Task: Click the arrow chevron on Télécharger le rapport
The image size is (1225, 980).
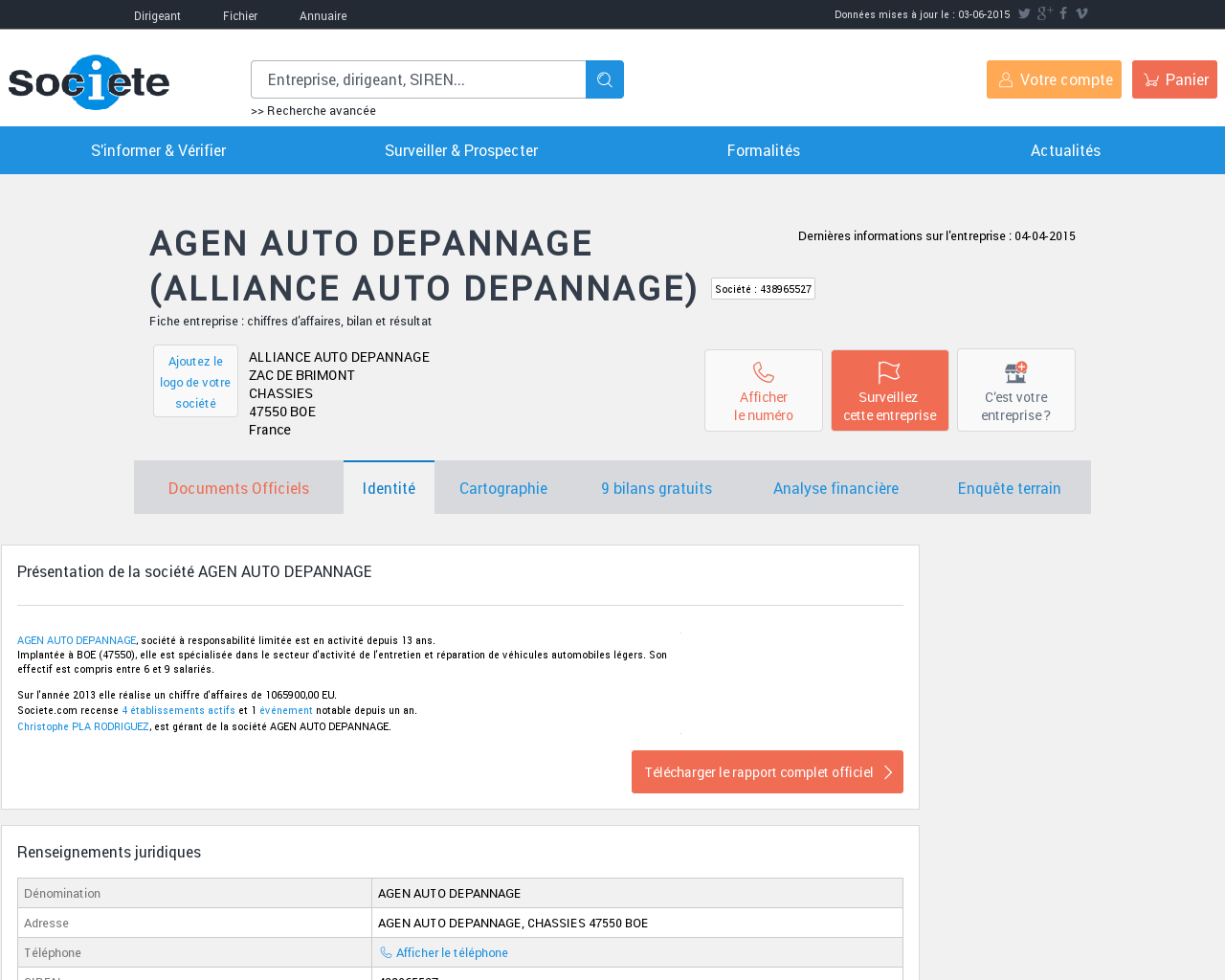Action: coord(888,772)
